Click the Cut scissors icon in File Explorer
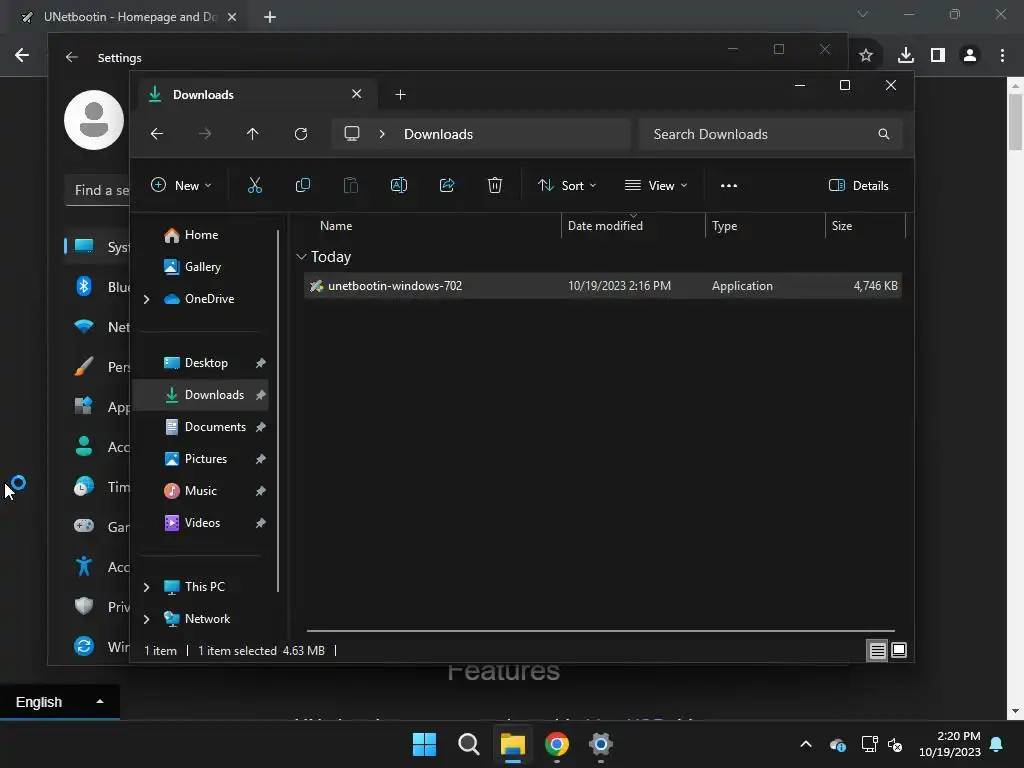This screenshot has width=1024, height=768. [x=255, y=185]
